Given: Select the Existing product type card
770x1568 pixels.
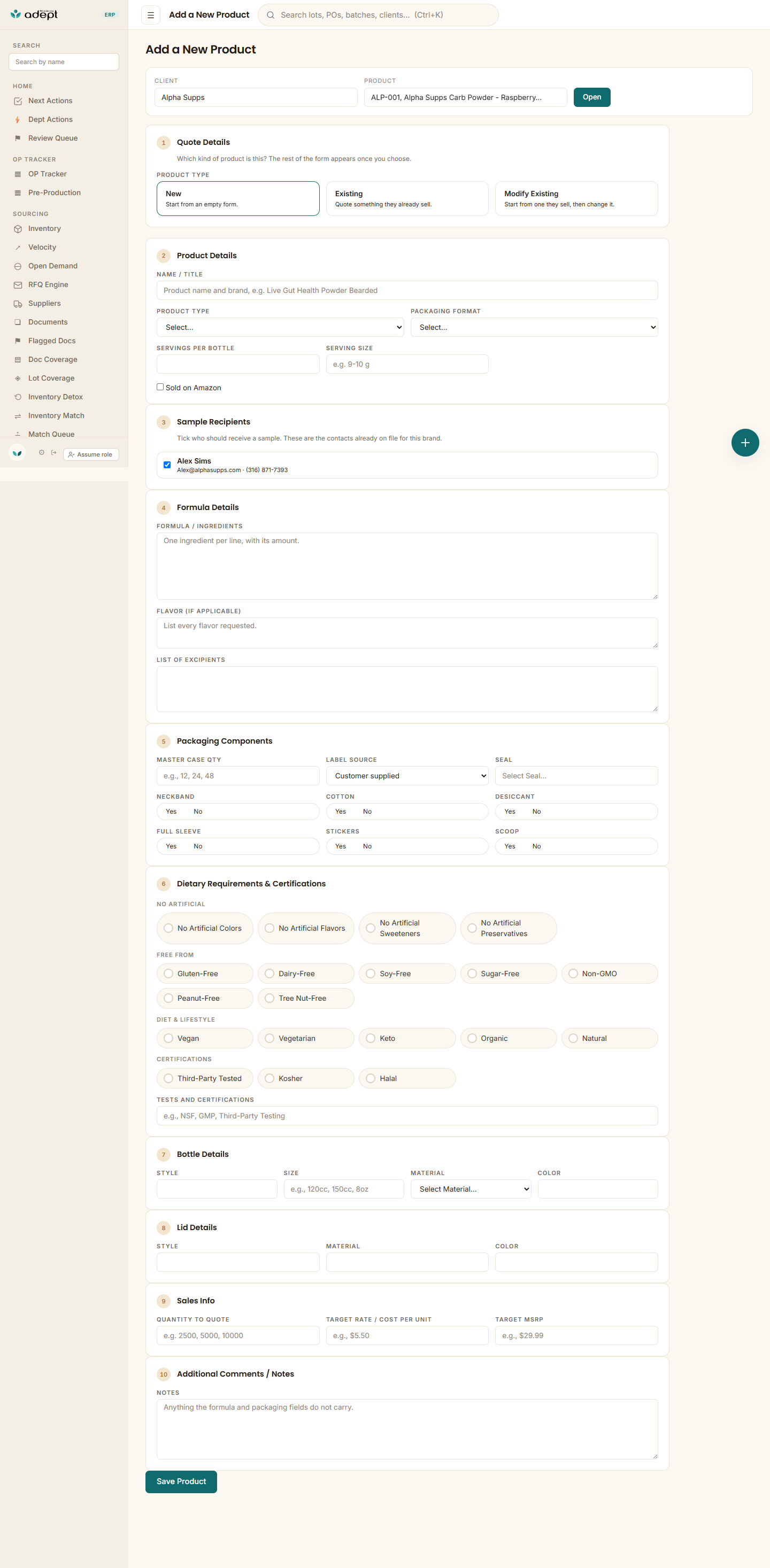Looking at the screenshot, I should pos(407,198).
